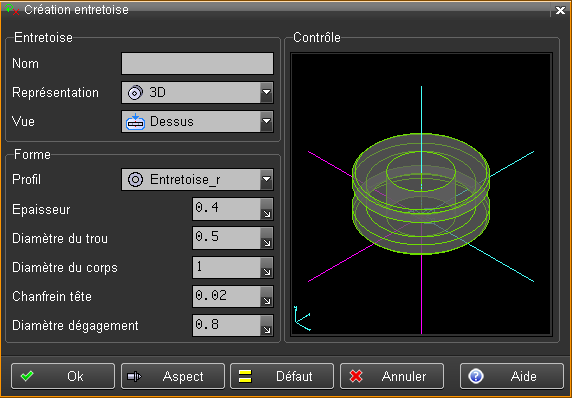Click the Diamètre dégagement value field
This screenshot has height=398, width=572.
[227, 325]
